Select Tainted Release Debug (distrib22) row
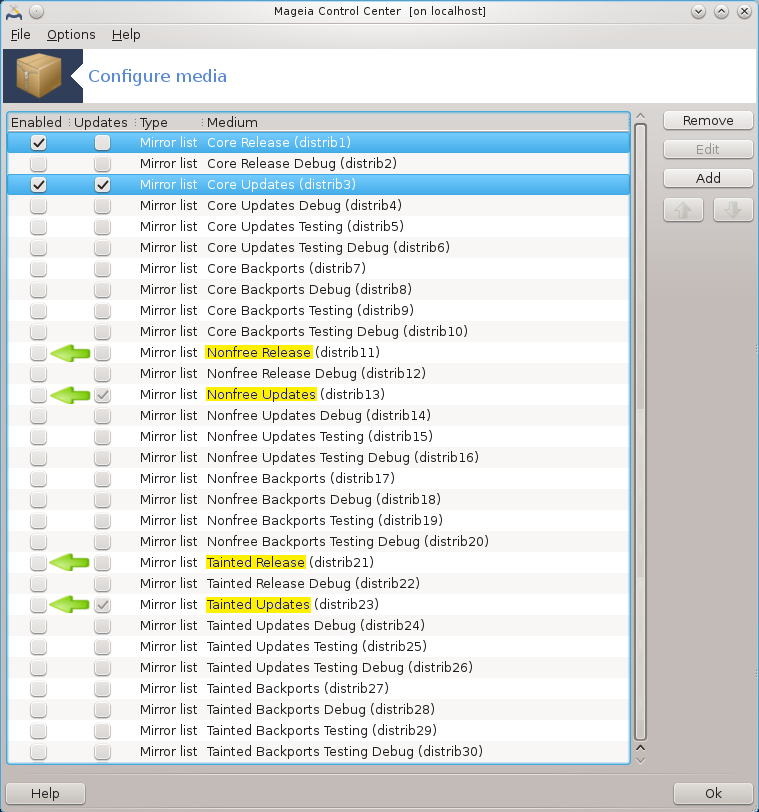759x812 pixels. (318, 584)
